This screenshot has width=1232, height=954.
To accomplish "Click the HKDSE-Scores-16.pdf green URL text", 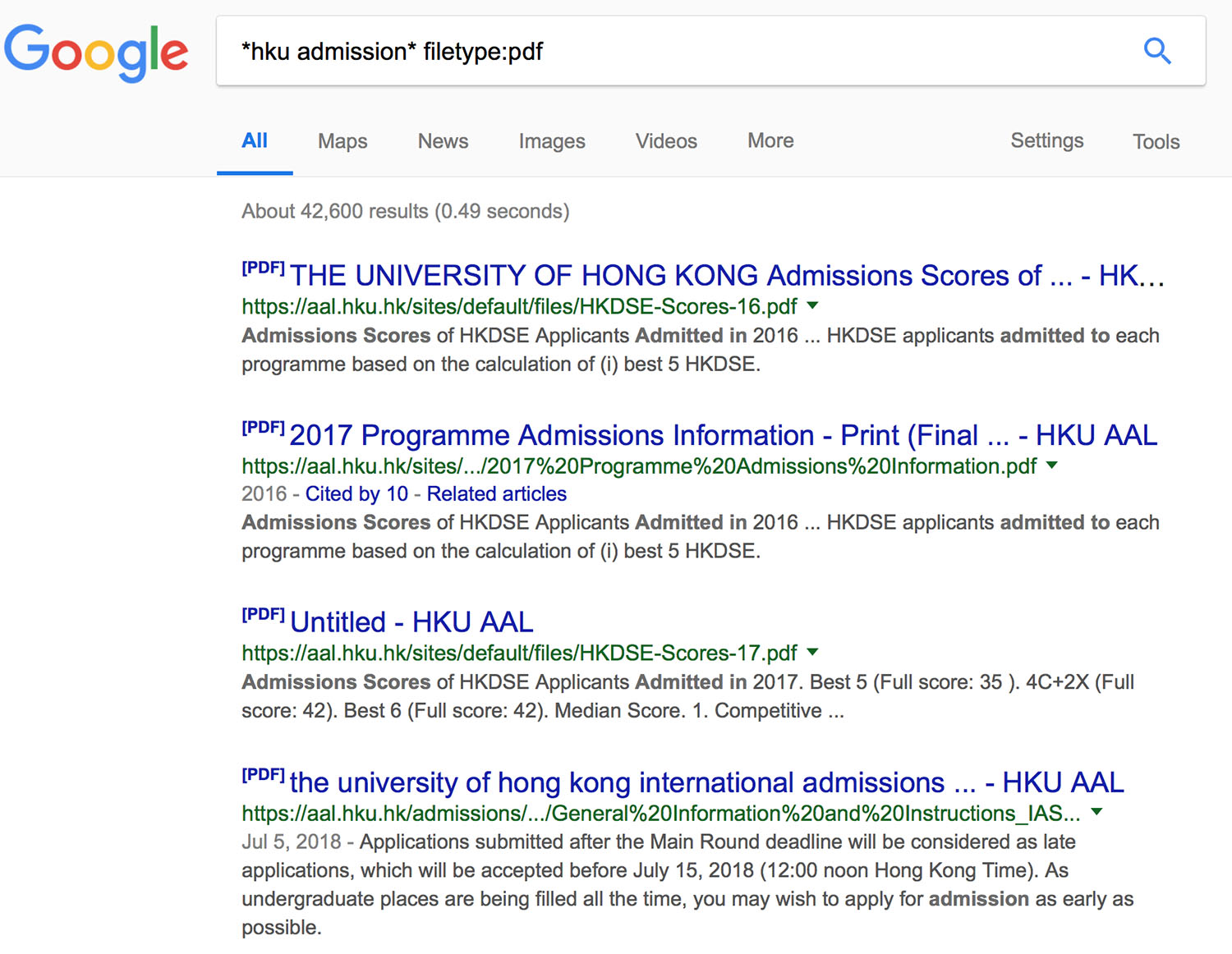I will [519, 306].
